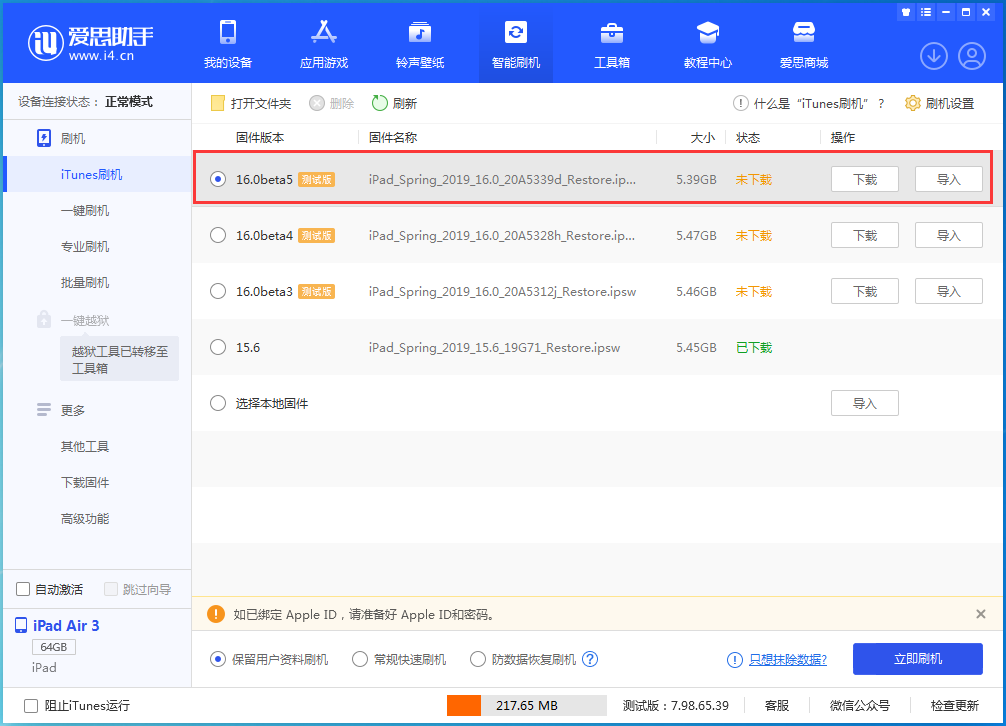
Task: Close the Apple ID notice bar
Action: point(980,614)
